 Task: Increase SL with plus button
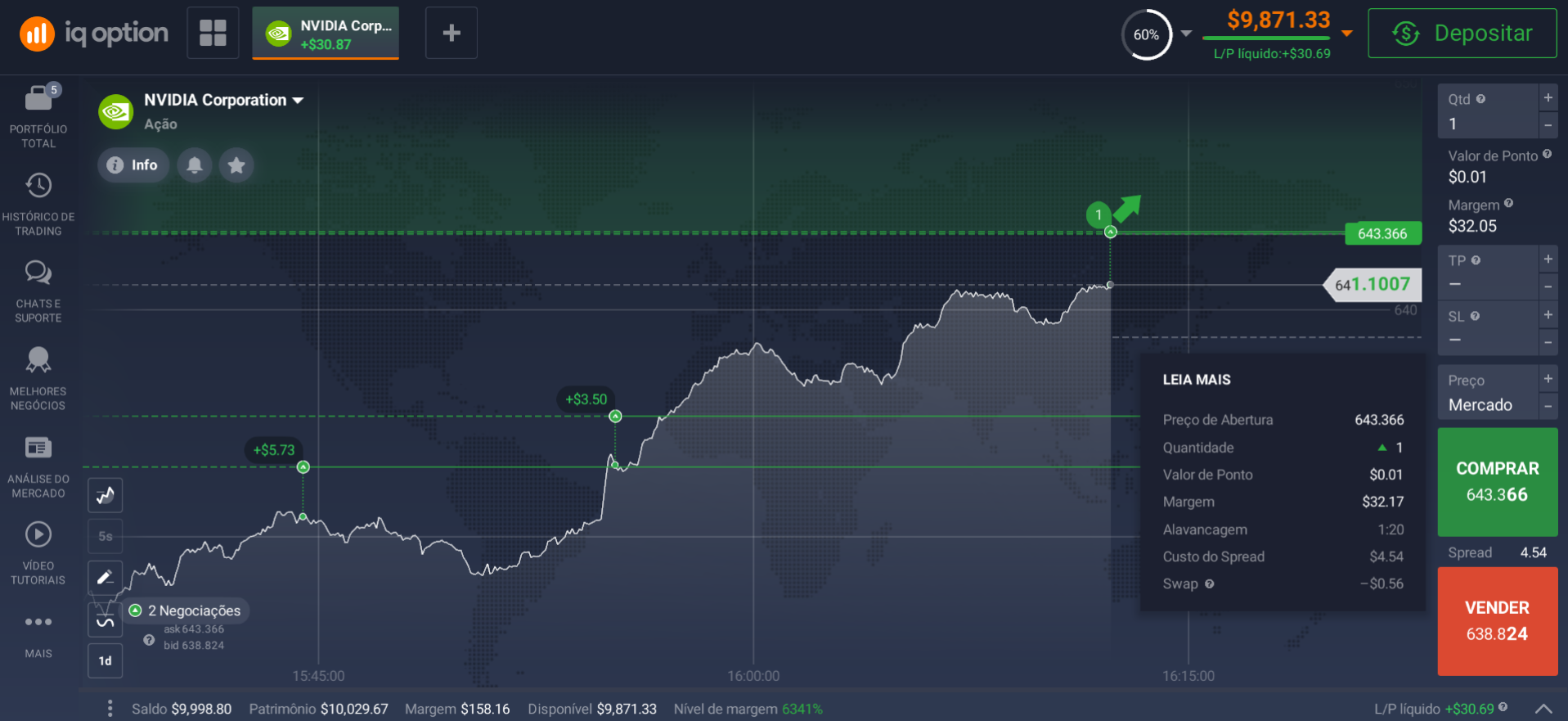point(1548,315)
